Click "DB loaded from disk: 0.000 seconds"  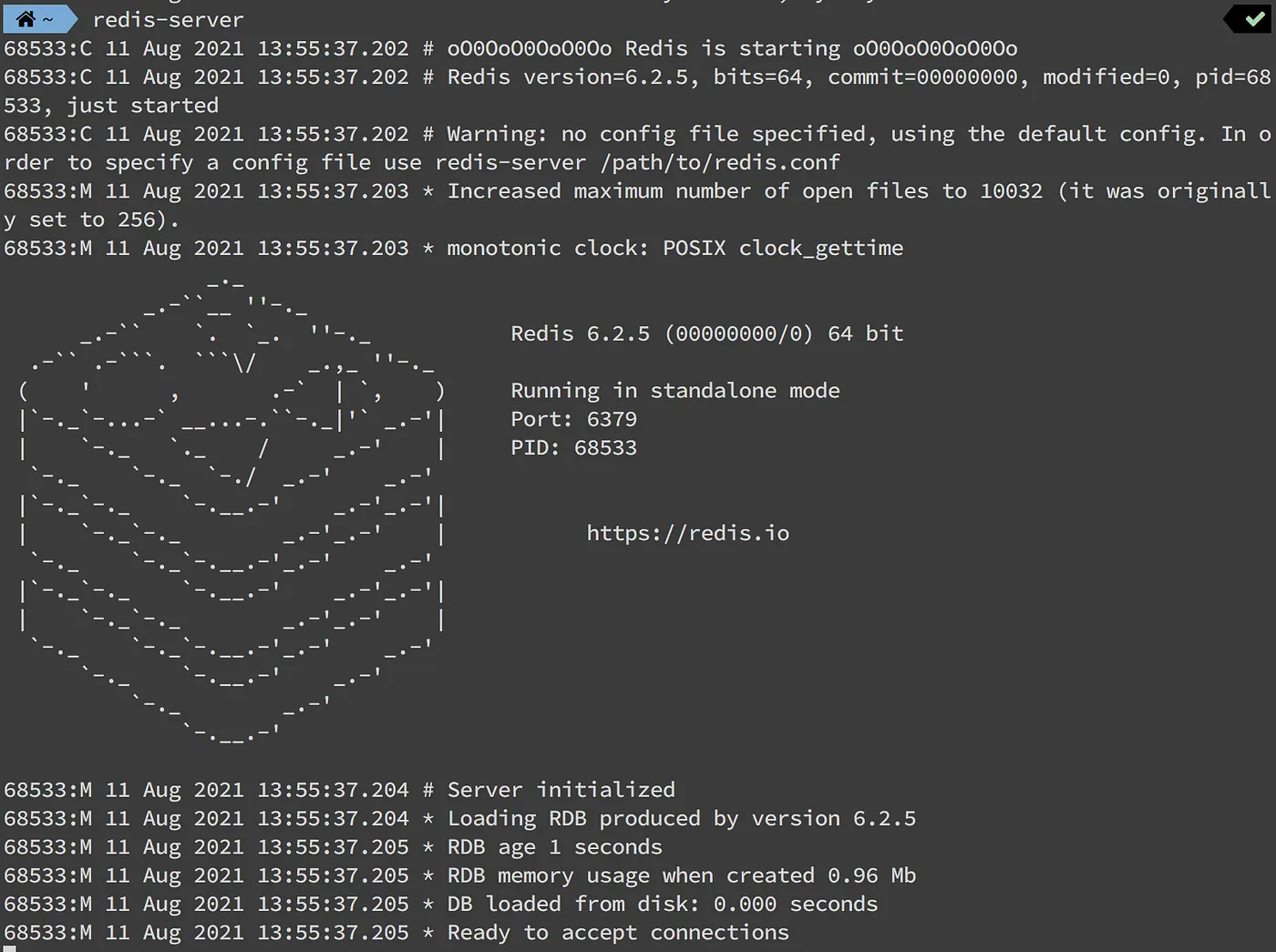point(663,904)
